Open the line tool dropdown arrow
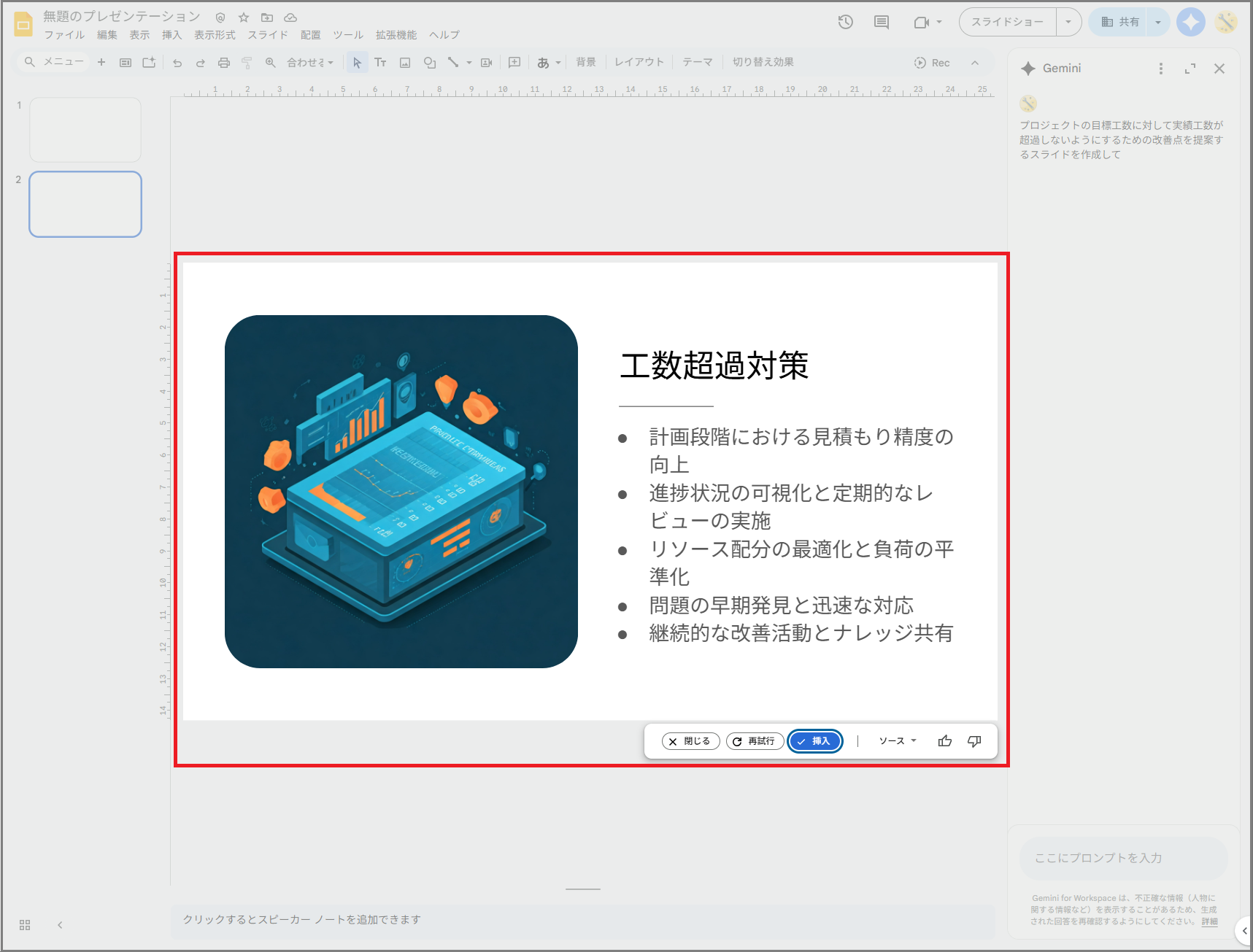1253x952 pixels. [469, 63]
